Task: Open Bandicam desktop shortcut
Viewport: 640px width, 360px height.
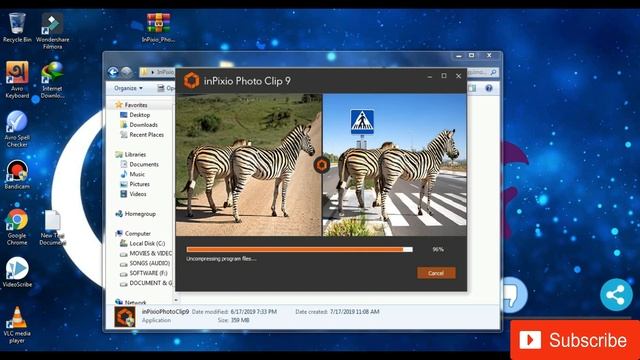Action: click(x=17, y=174)
